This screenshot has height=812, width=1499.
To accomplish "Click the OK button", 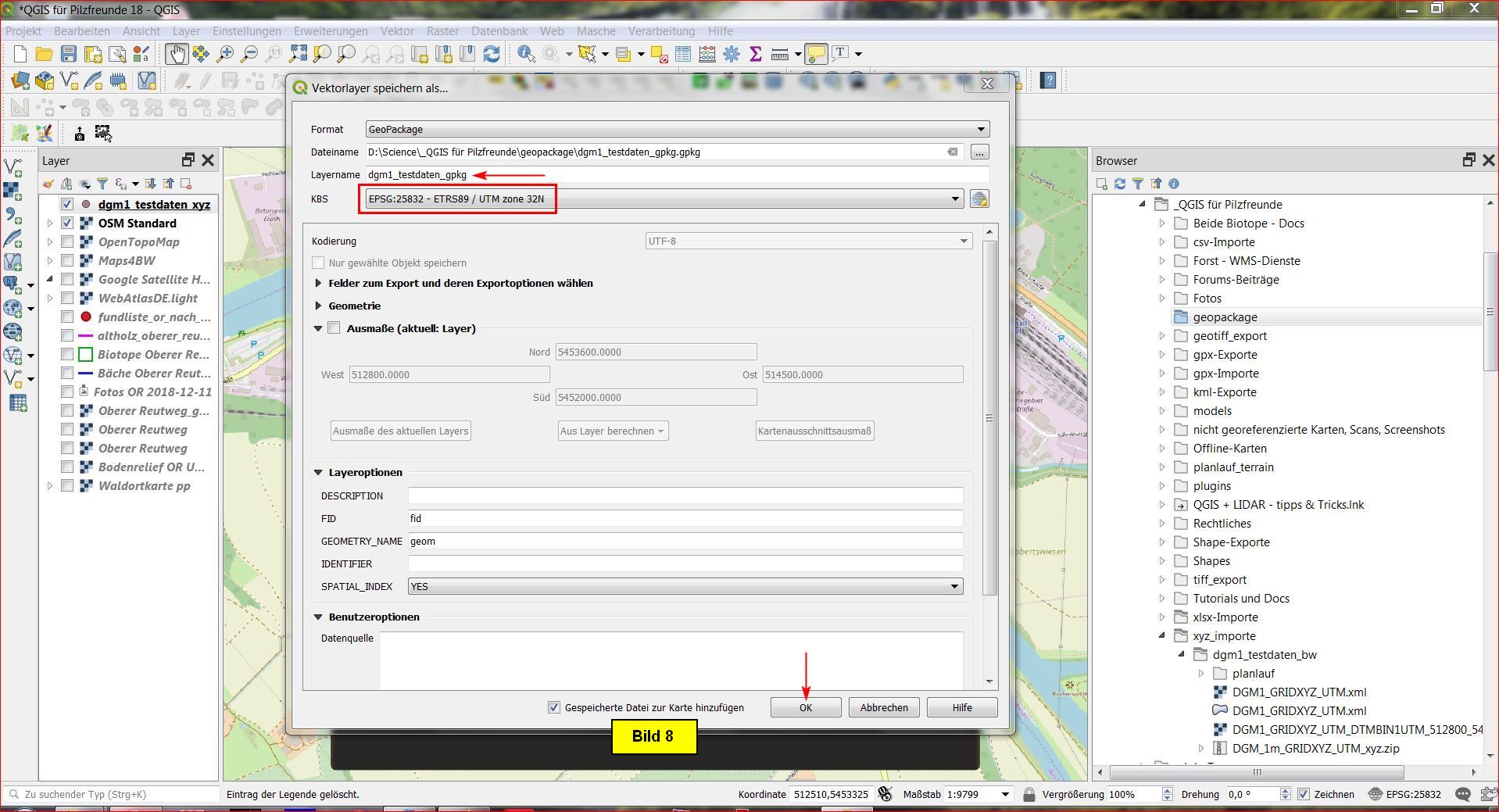I will 805,707.
